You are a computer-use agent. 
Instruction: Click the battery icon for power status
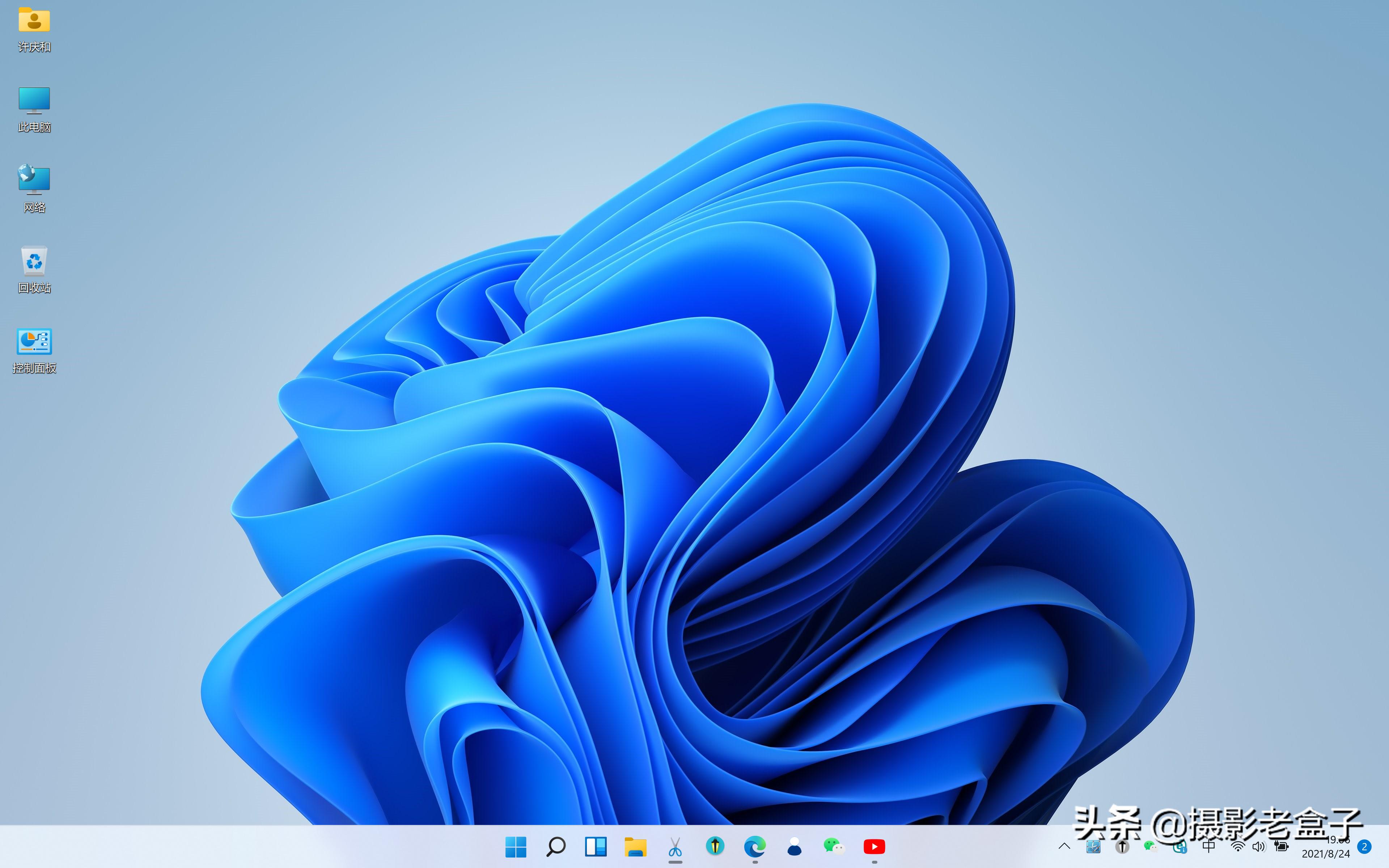tap(1280, 846)
